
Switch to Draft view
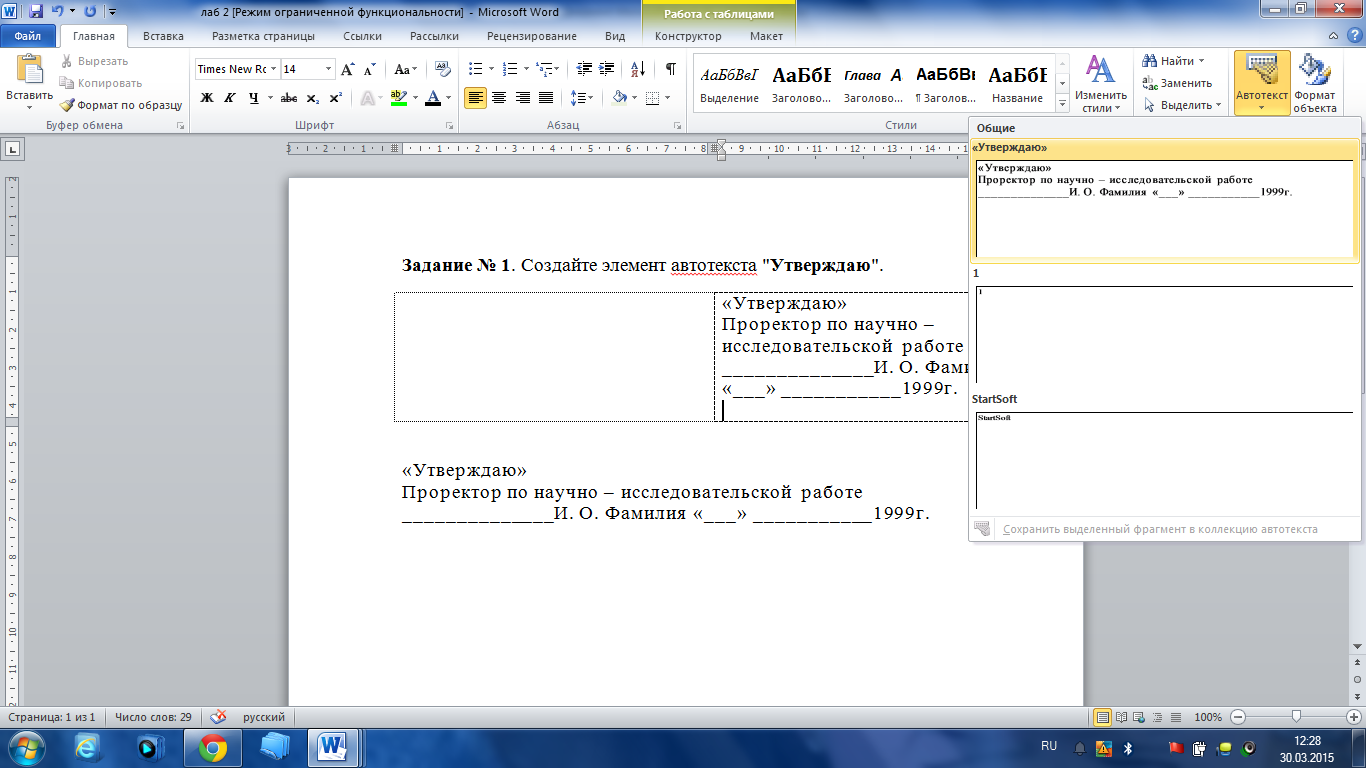point(1175,717)
